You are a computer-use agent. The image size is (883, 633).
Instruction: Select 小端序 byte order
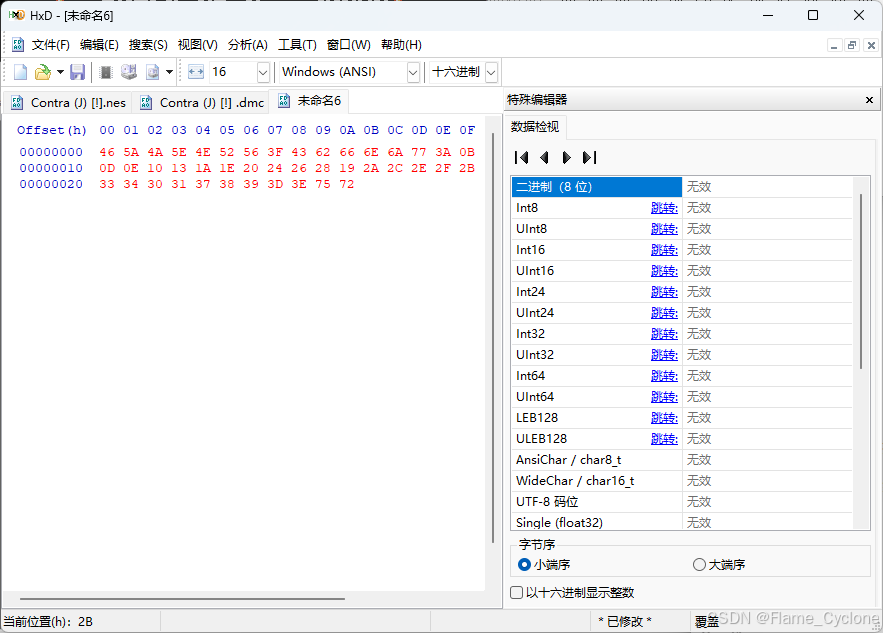524,565
